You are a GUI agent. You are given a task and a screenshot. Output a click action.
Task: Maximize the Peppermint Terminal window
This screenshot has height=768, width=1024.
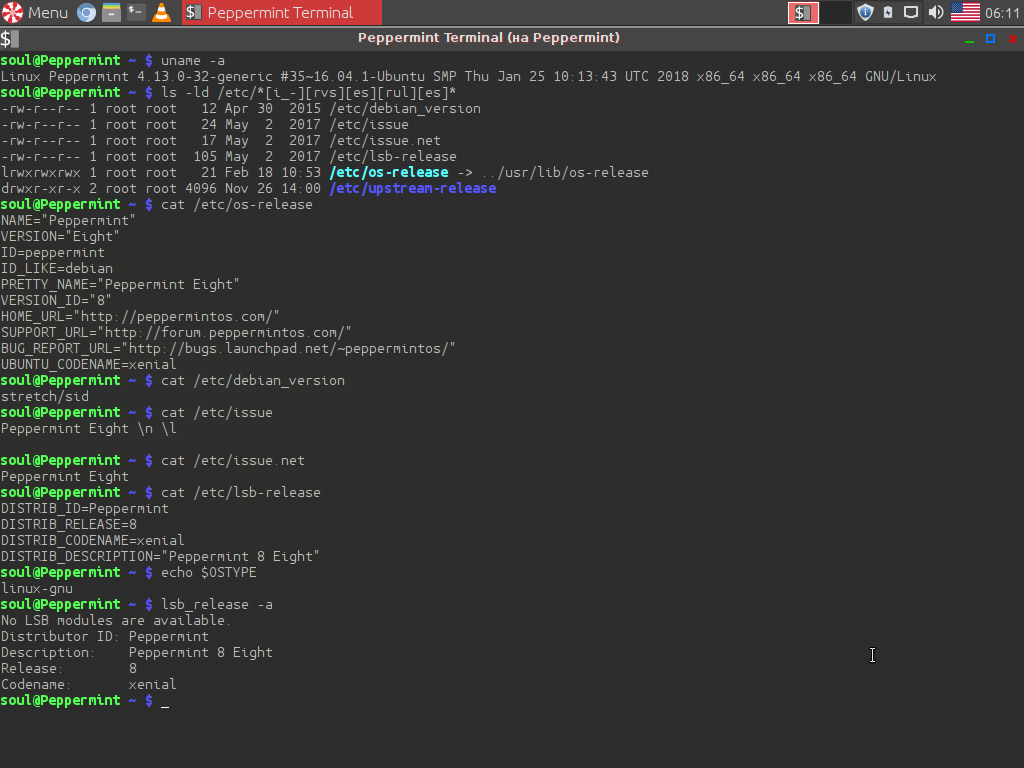coord(991,39)
